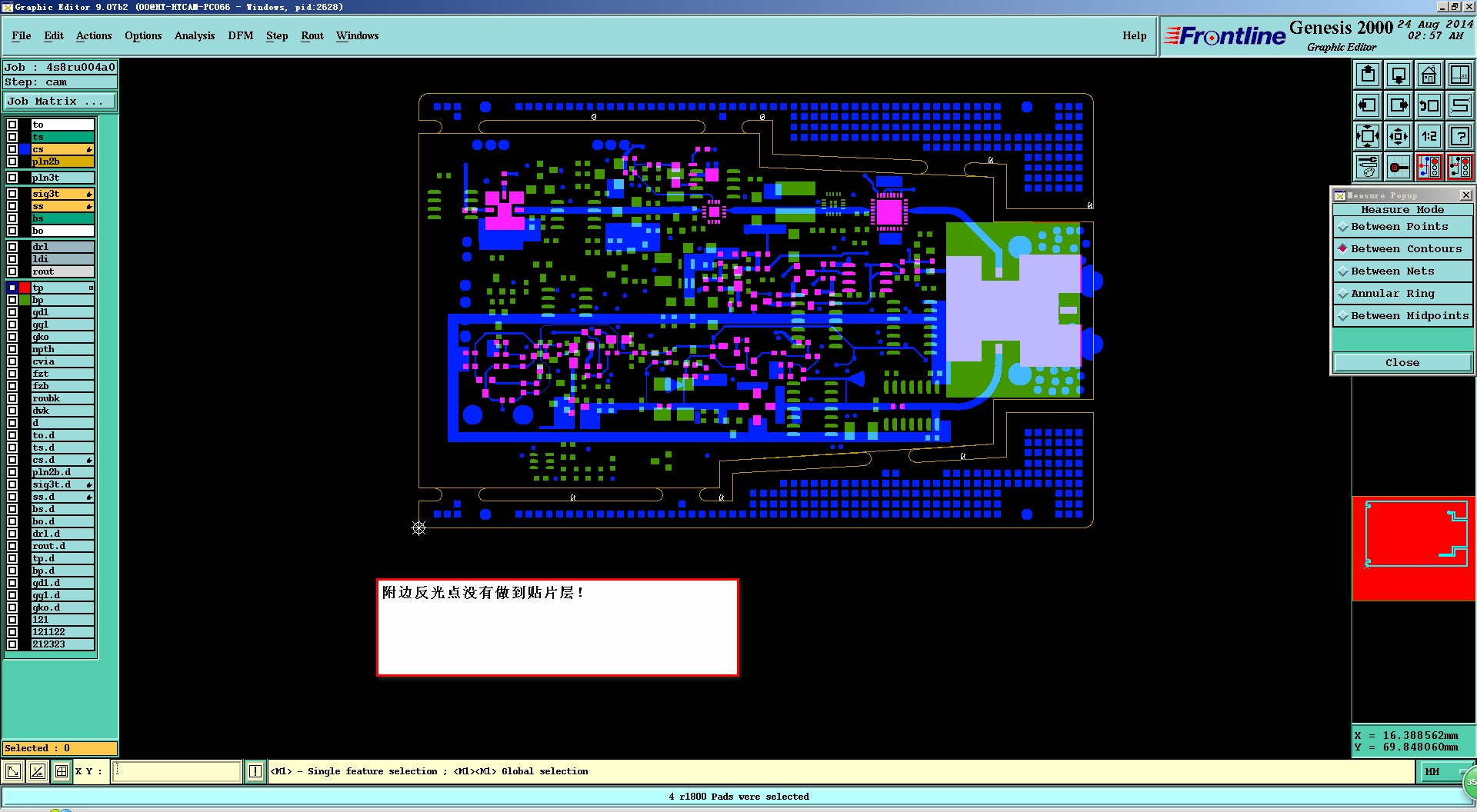The height and width of the screenshot is (812, 1477).
Task: Select Annular Ring measure mode
Action: click(1402, 294)
